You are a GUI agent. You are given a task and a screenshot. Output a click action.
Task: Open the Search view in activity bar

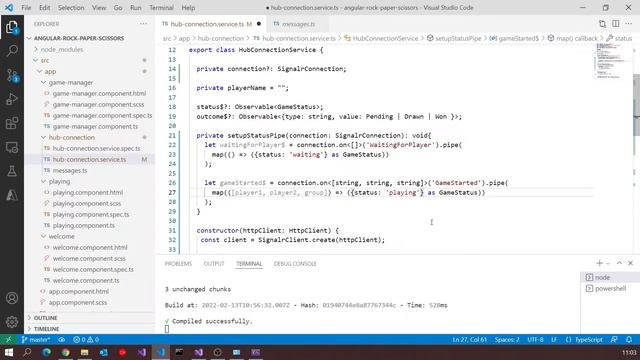(x=12, y=51)
